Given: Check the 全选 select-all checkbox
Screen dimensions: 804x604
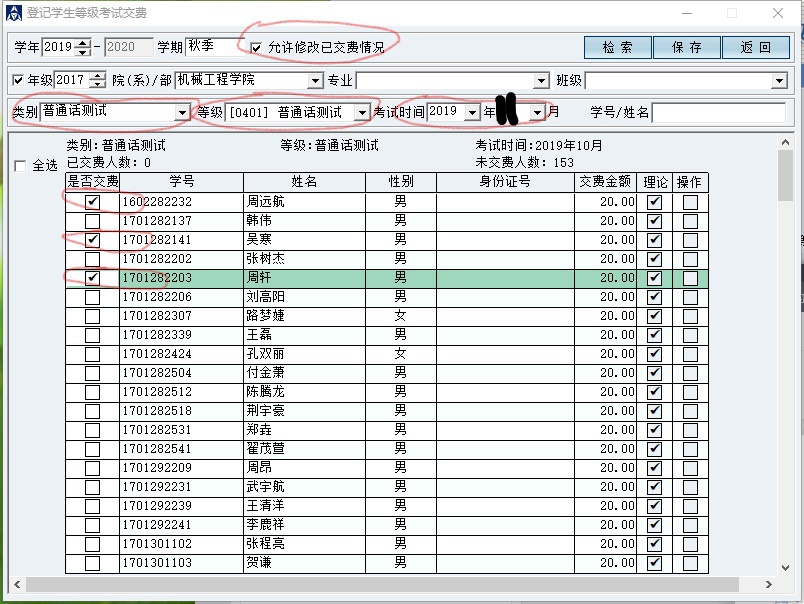Looking at the screenshot, I should [x=21, y=166].
